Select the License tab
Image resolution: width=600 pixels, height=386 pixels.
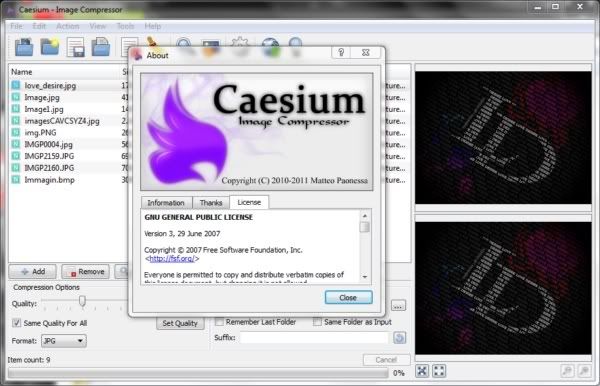tap(249, 202)
